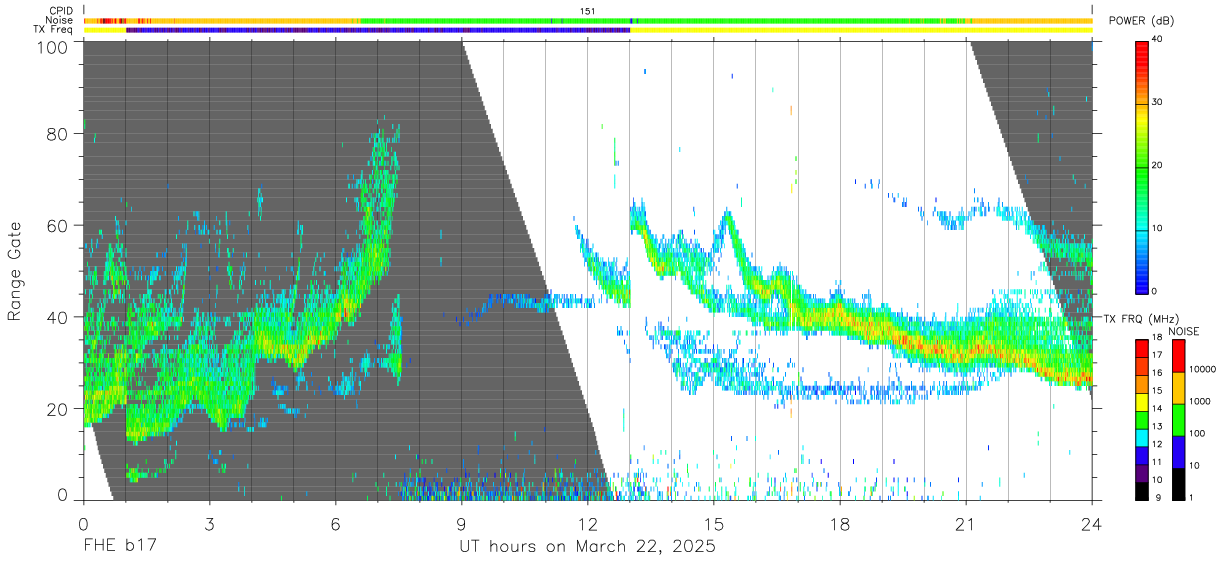Click the 21 tick on UT hours axis
This screenshot has height=567, width=1228.
[x=966, y=523]
